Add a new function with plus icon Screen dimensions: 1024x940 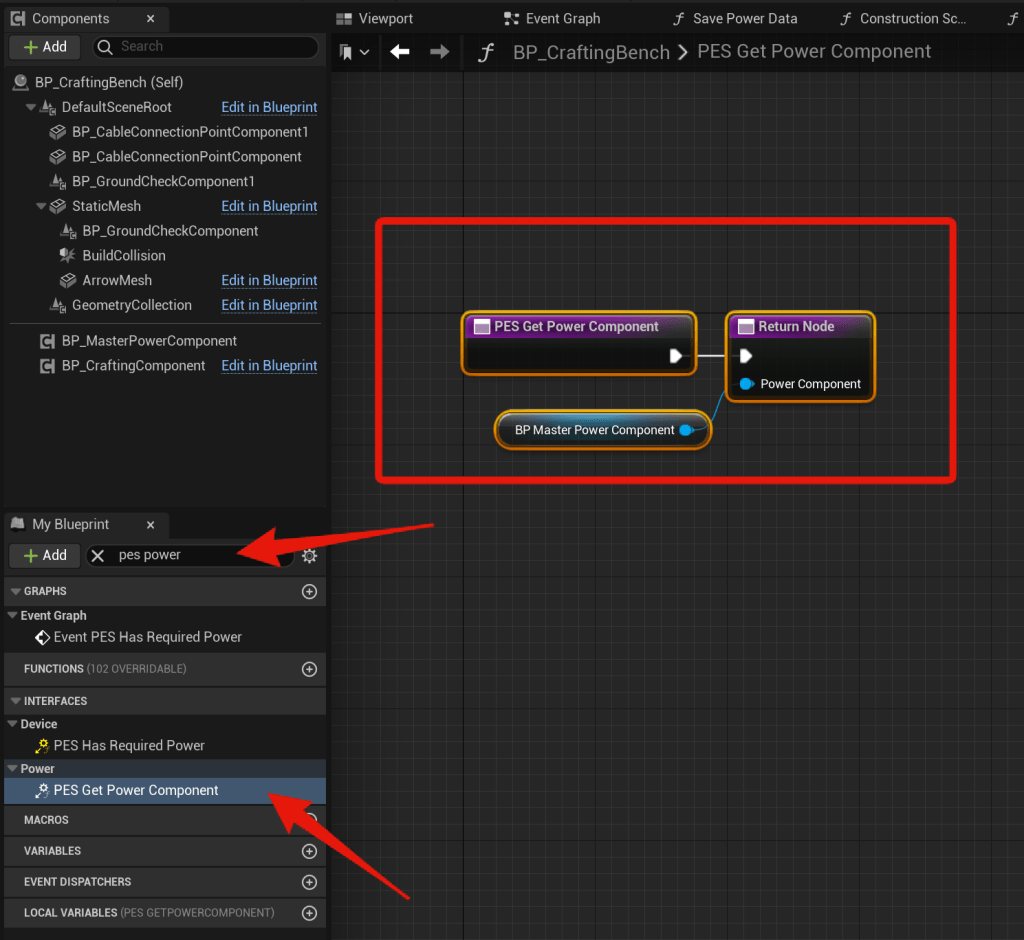tap(309, 669)
